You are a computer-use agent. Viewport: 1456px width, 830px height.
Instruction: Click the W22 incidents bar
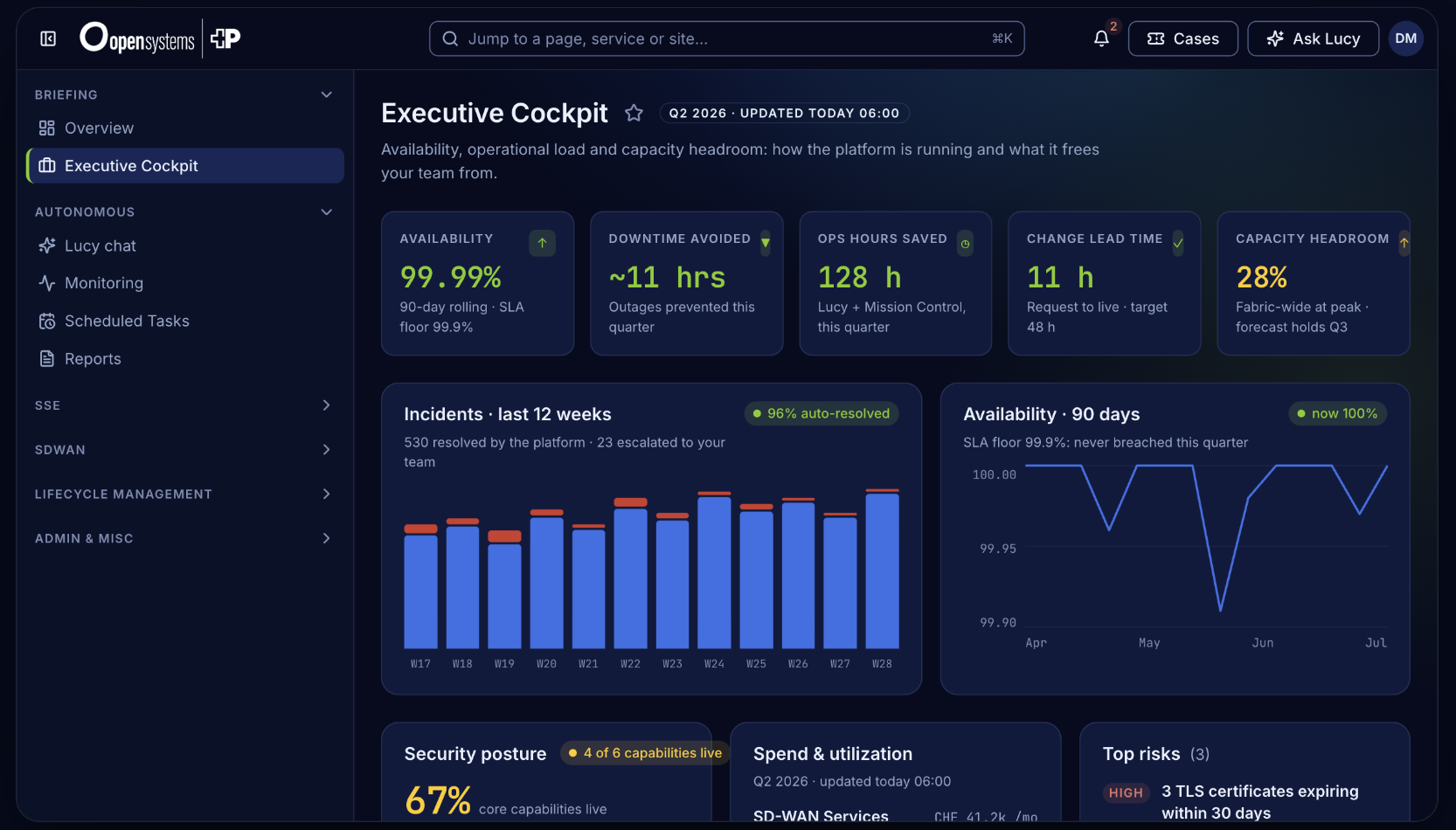(630, 573)
